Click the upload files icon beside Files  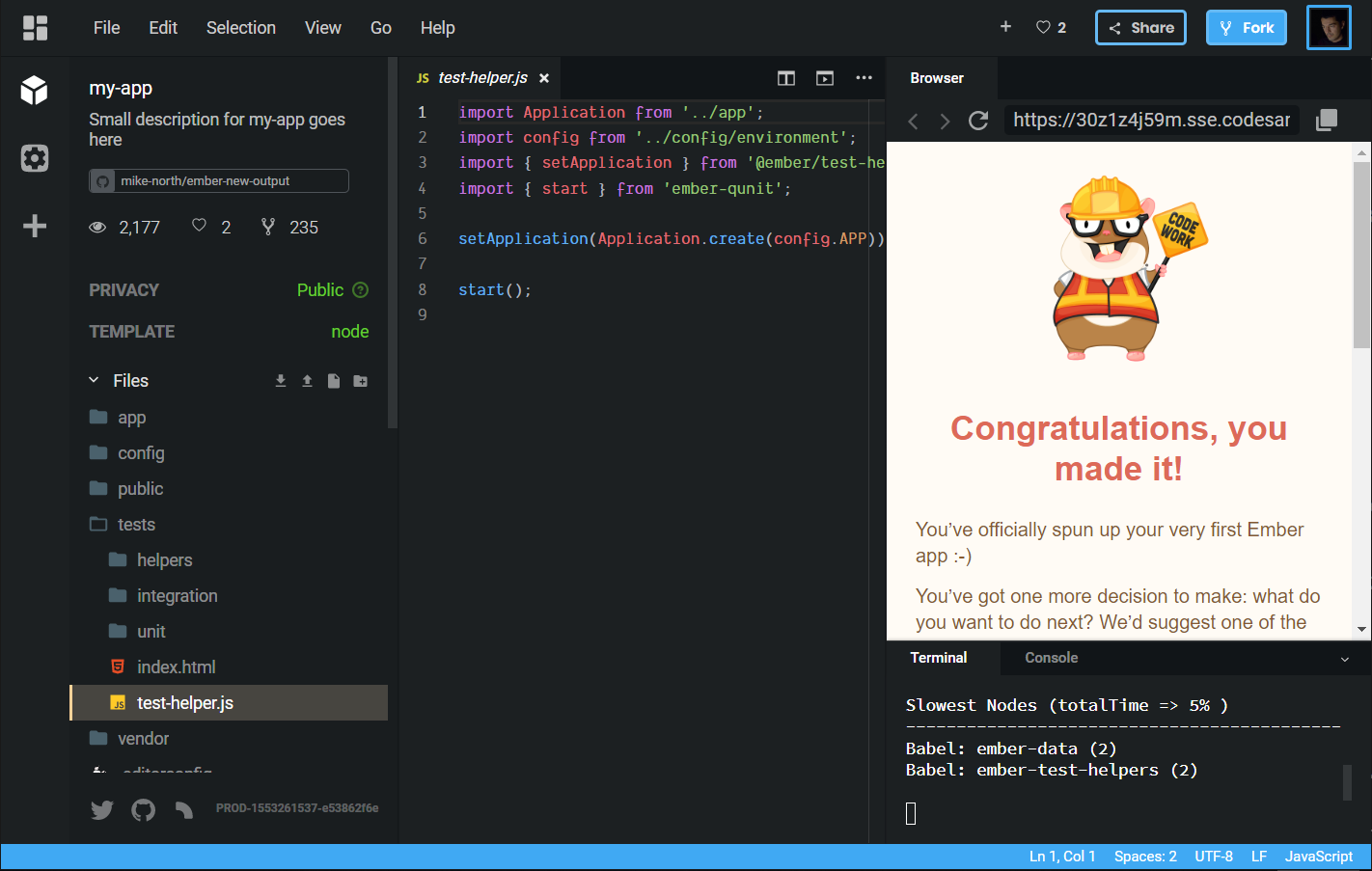coord(307,380)
